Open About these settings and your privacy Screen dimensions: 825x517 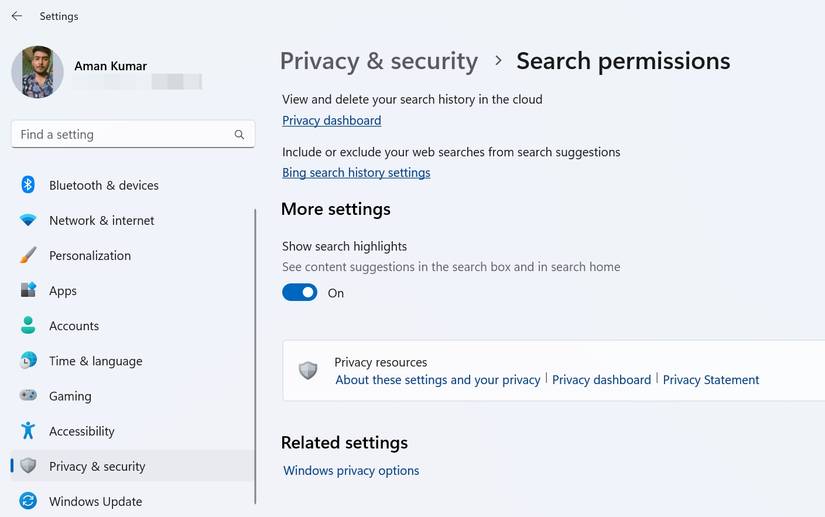[438, 380]
